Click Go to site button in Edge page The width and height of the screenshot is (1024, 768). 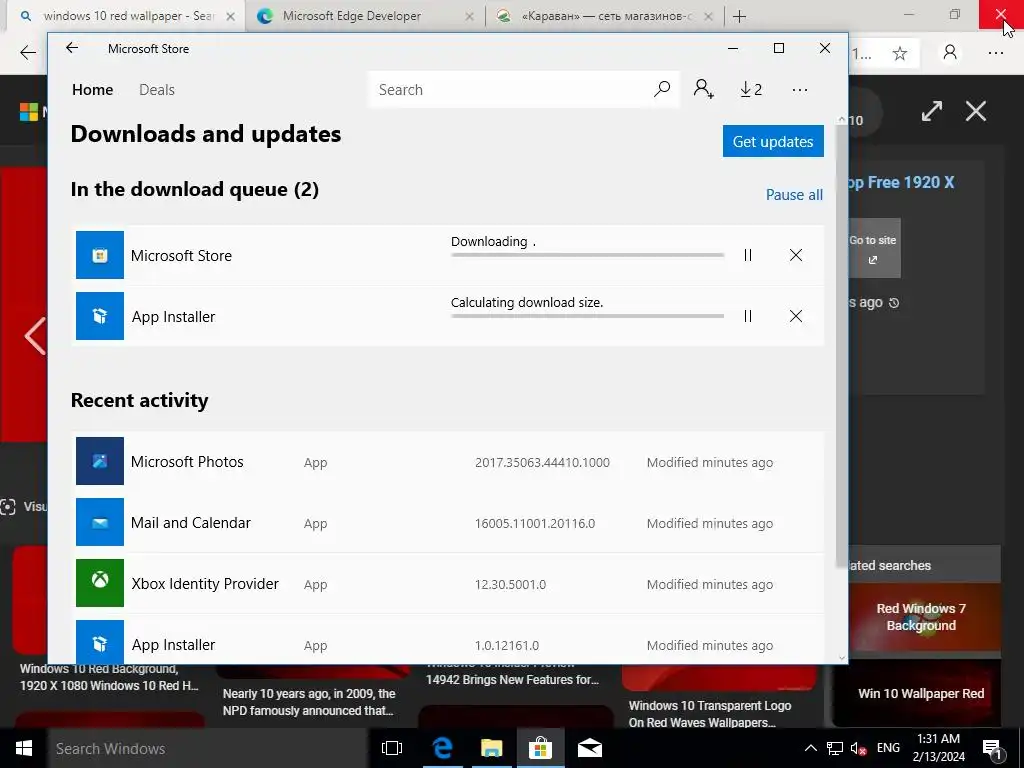tap(874, 248)
